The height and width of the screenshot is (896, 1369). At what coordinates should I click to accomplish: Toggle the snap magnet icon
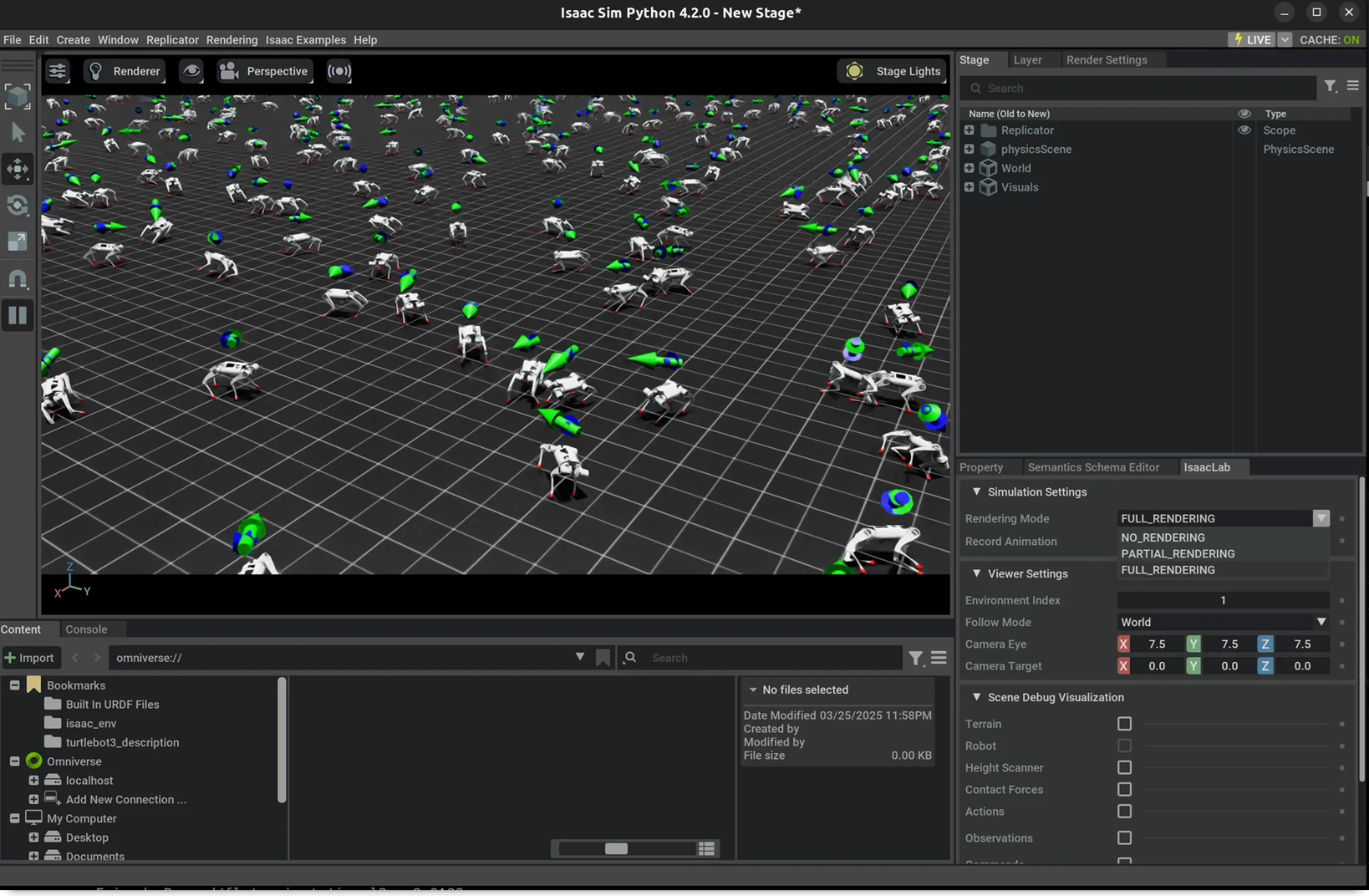click(x=18, y=278)
